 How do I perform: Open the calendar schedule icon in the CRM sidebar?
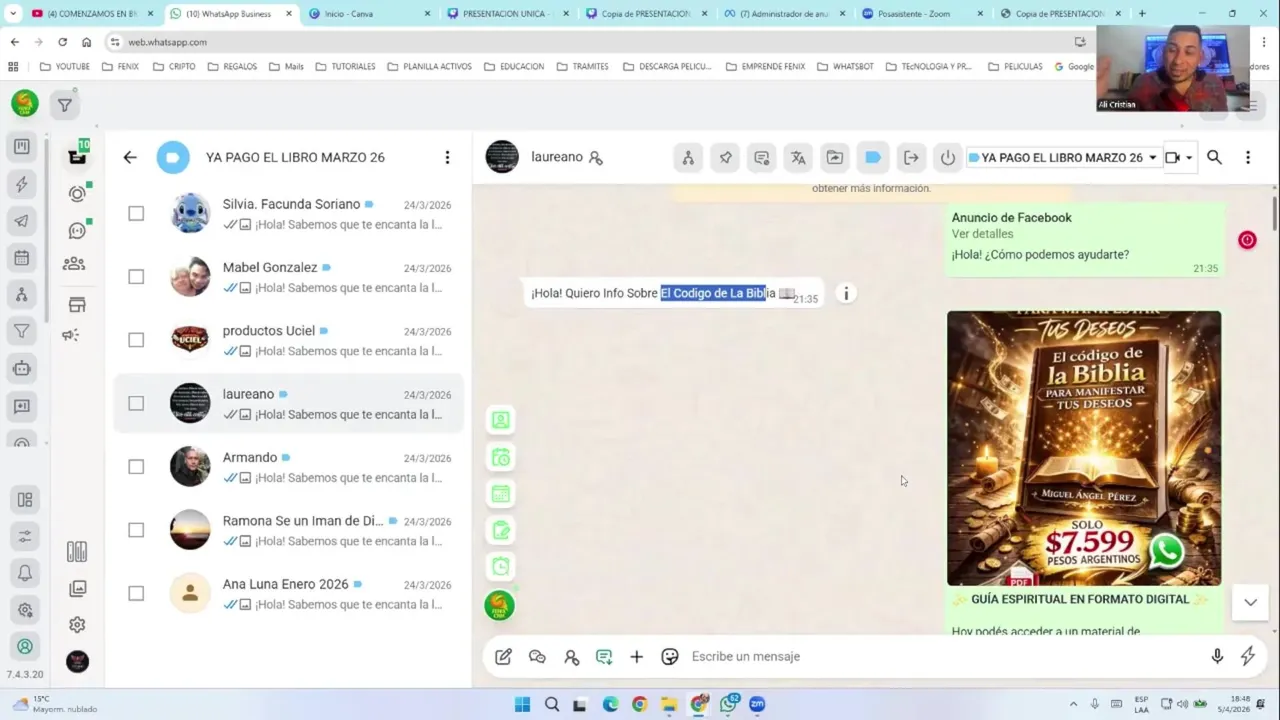click(22, 258)
